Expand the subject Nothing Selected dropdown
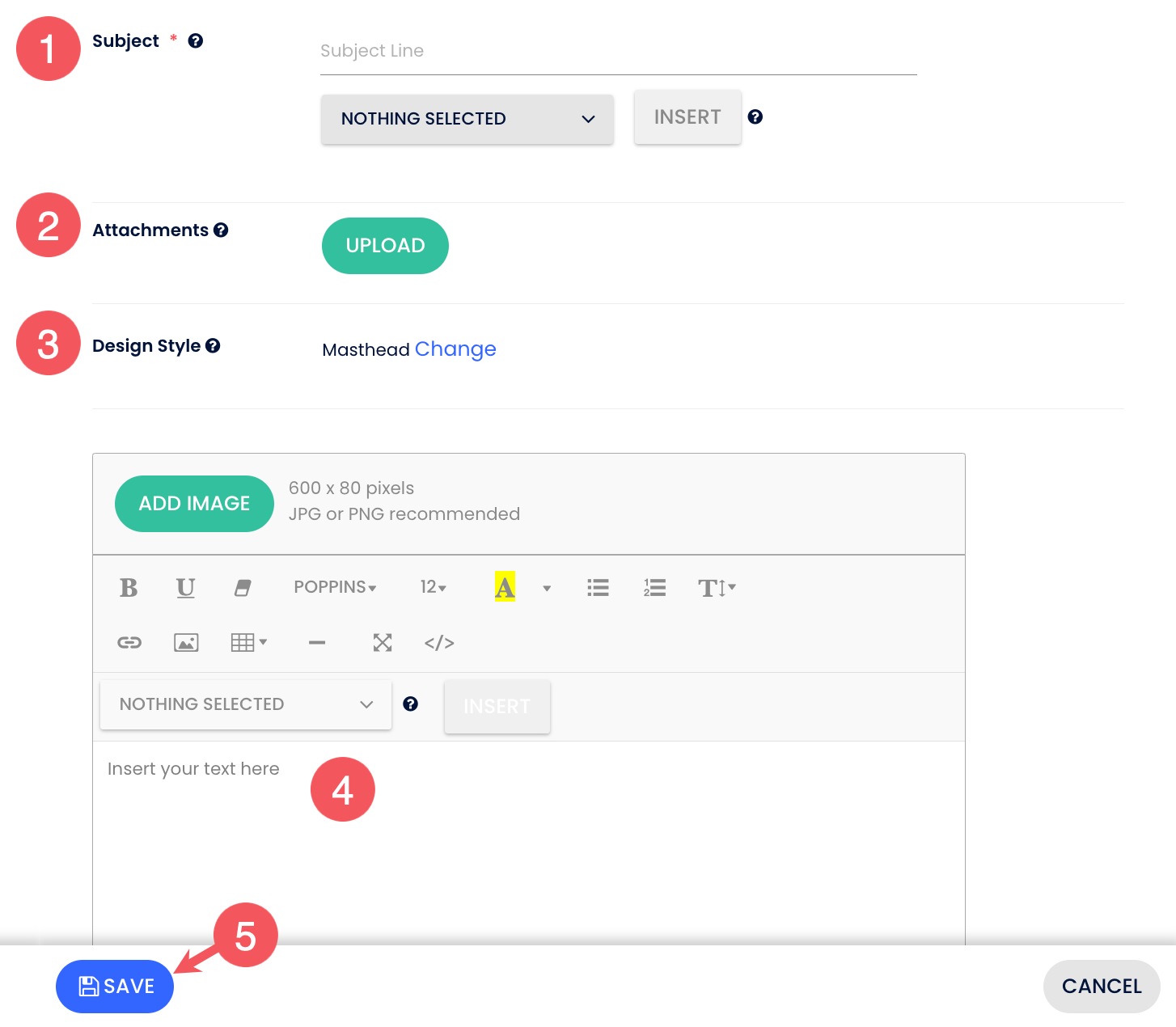Viewport: 1176px width, 1027px height. point(467,119)
